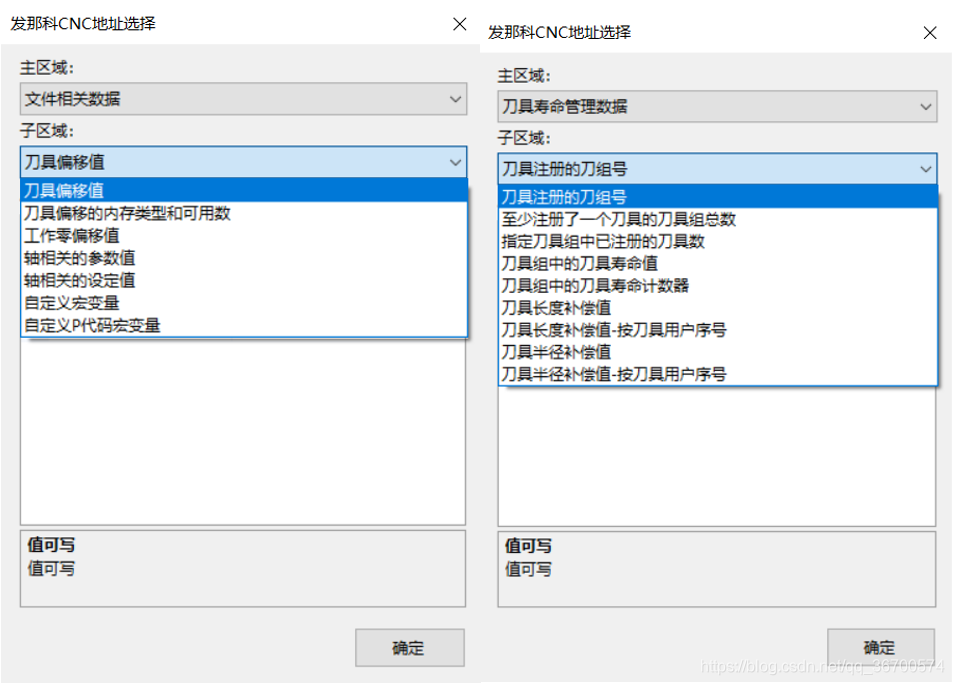Choose 刀具长度补偿值 option
954x685 pixels.
[717, 308]
